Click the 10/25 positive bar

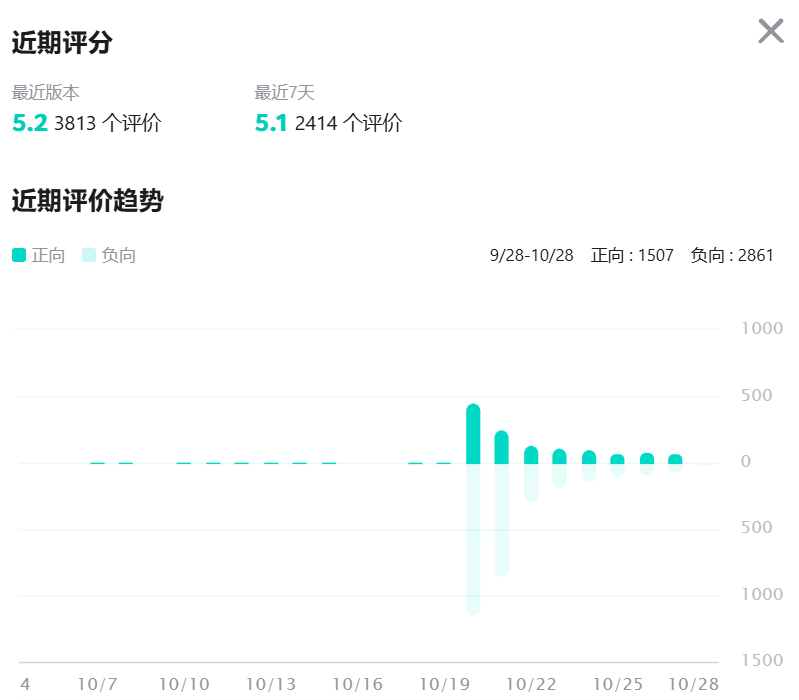tap(618, 459)
